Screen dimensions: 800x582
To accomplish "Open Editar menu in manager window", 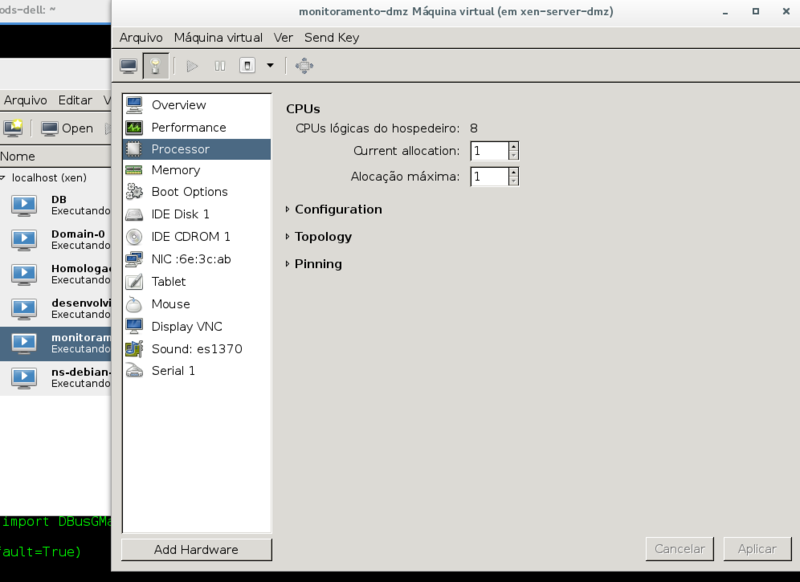I will [x=75, y=100].
